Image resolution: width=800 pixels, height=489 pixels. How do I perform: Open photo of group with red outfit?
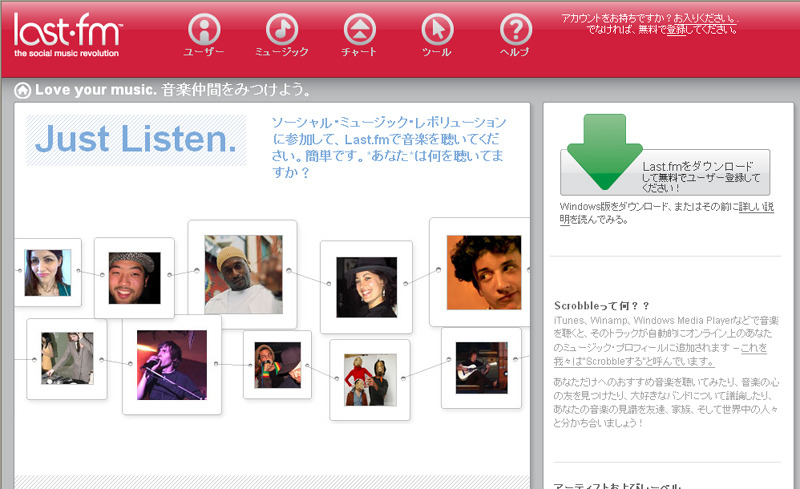pos(370,380)
